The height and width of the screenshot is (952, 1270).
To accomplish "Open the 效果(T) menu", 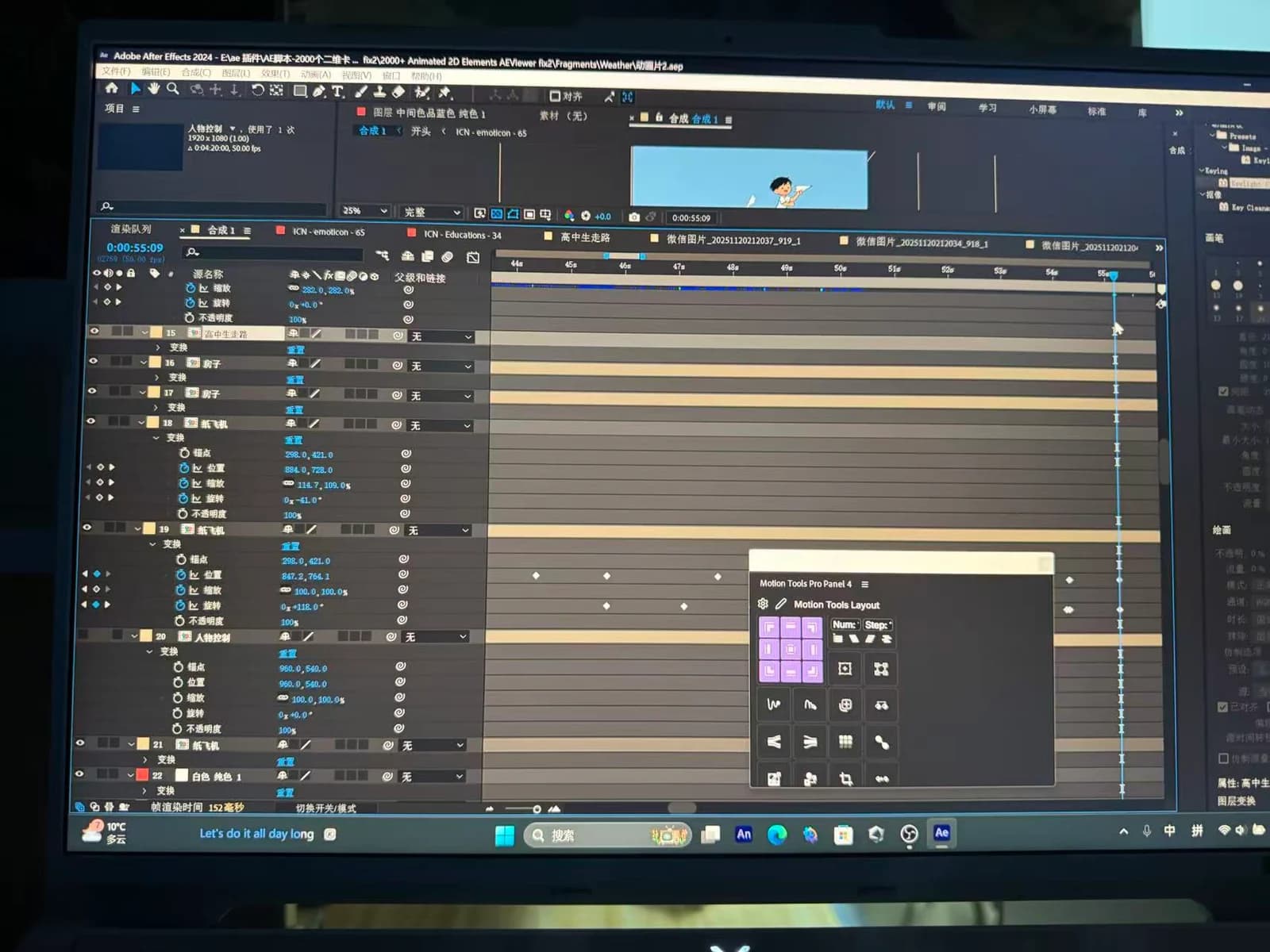I will 275,74.
